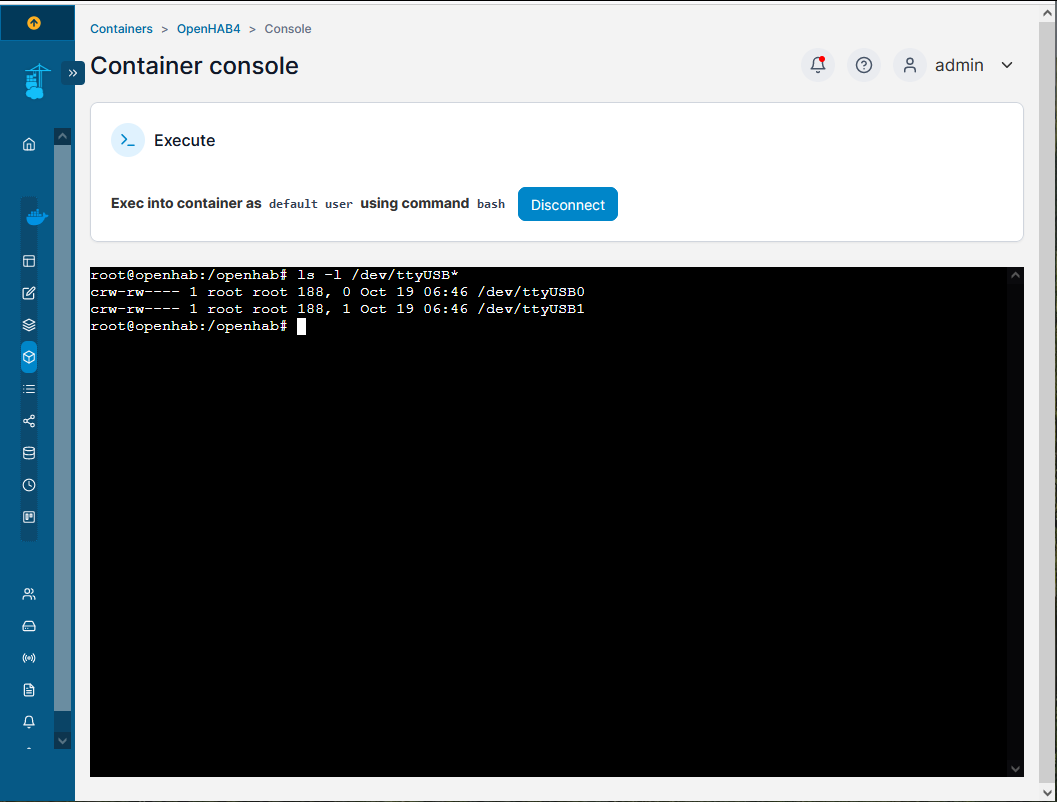Click the sidebar scrollbar up arrow

63,136
